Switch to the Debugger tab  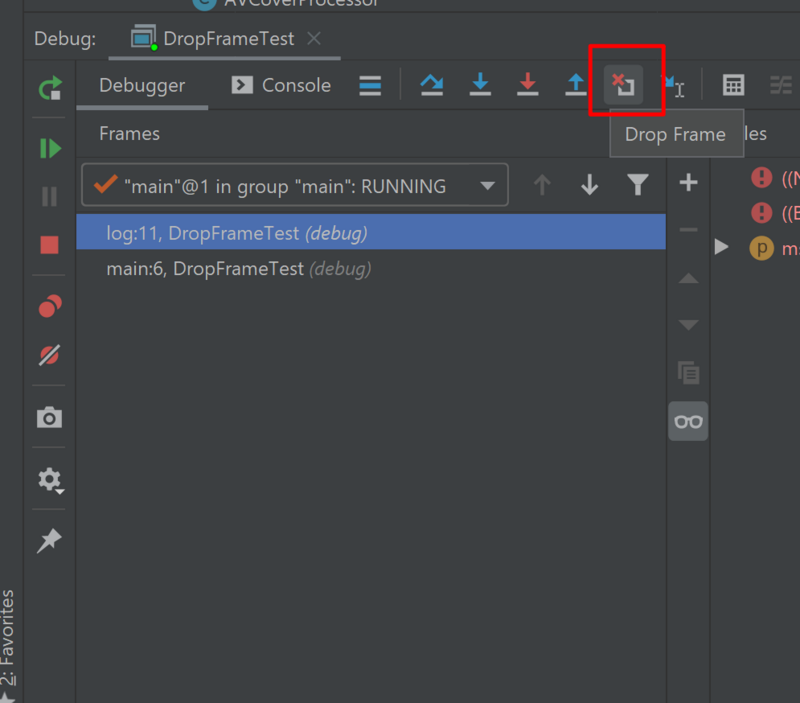(x=142, y=85)
